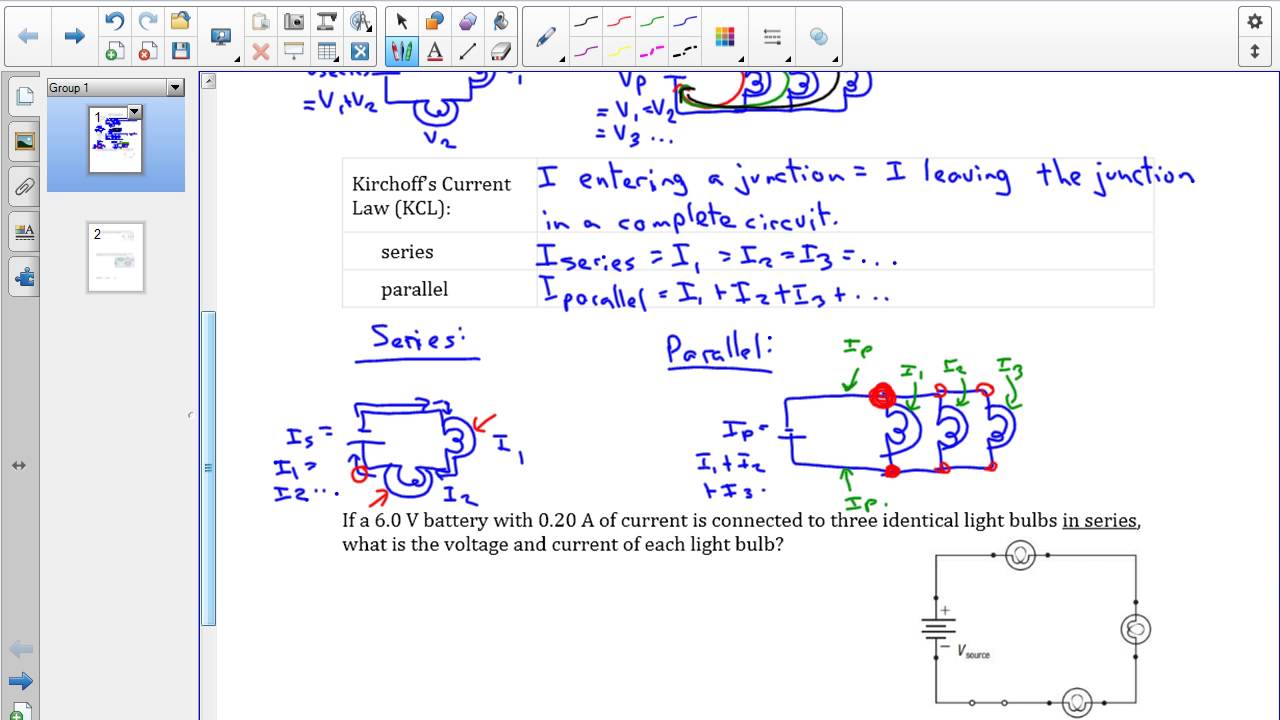Select the black dashed pen style
Image resolution: width=1280 pixels, height=720 pixels.
pyautogui.click(x=685, y=51)
